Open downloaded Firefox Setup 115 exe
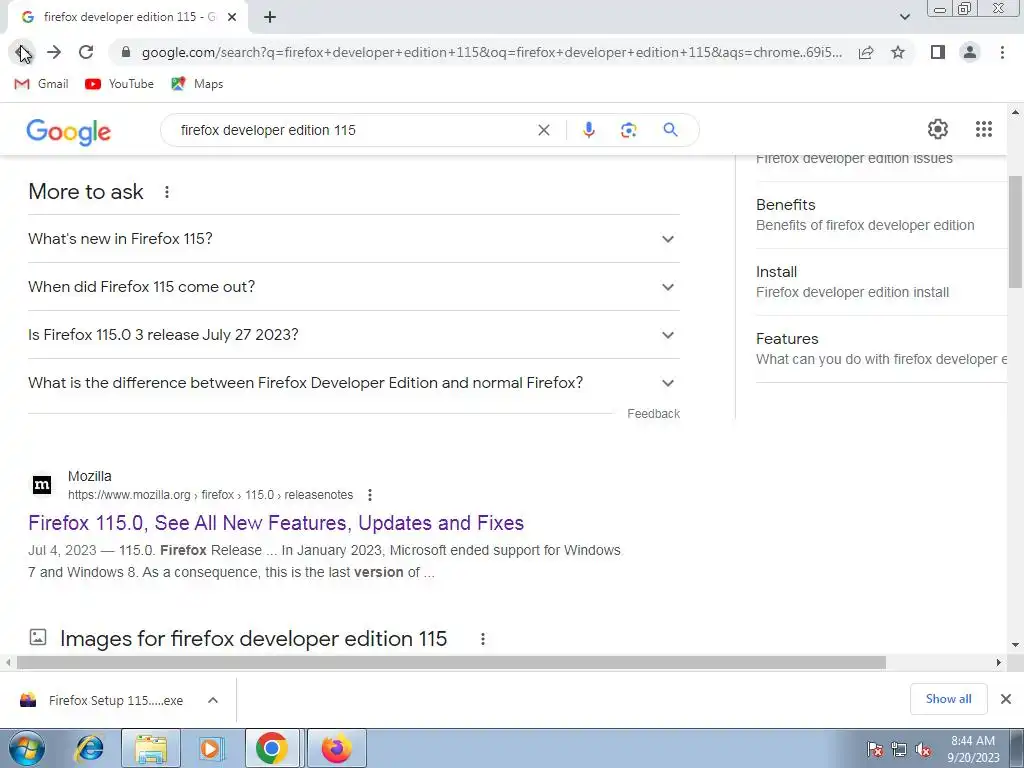Image resolution: width=1024 pixels, height=768 pixels. click(104, 700)
